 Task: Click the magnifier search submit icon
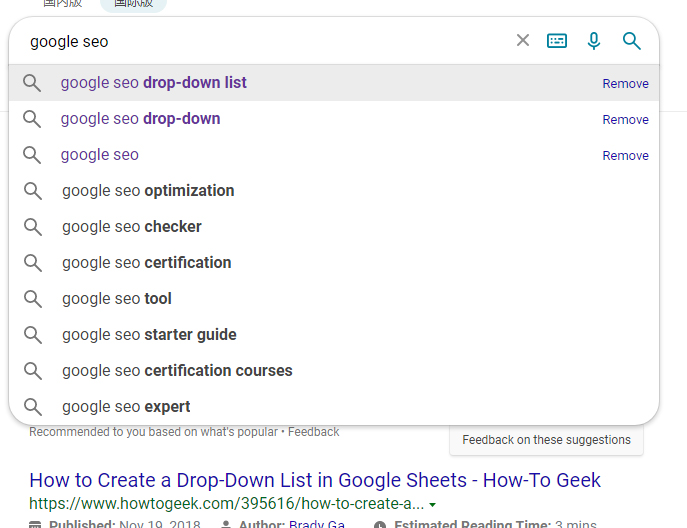pyautogui.click(x=631, y=41)
